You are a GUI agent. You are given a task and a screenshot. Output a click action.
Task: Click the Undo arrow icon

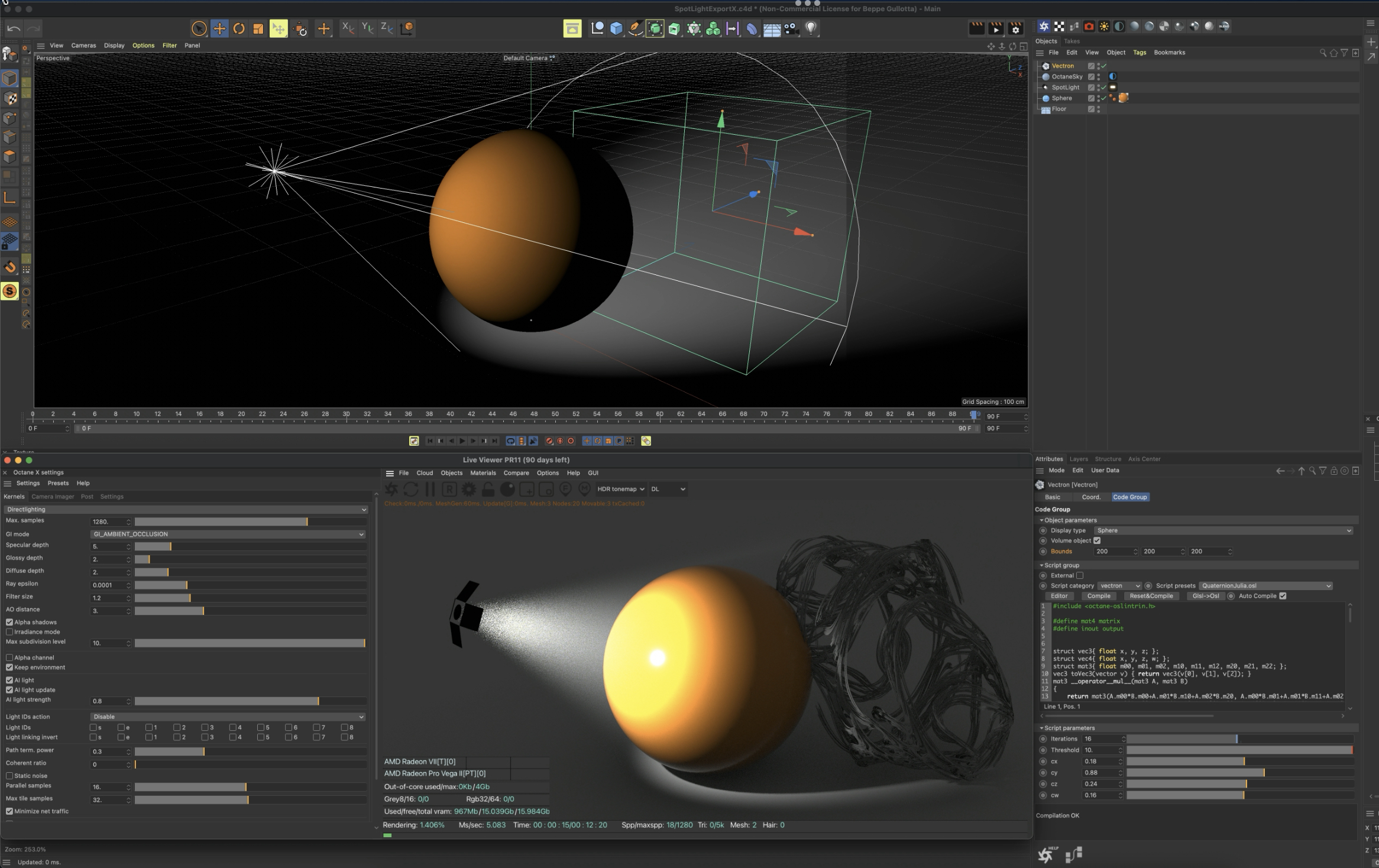[x=14, y=28]
